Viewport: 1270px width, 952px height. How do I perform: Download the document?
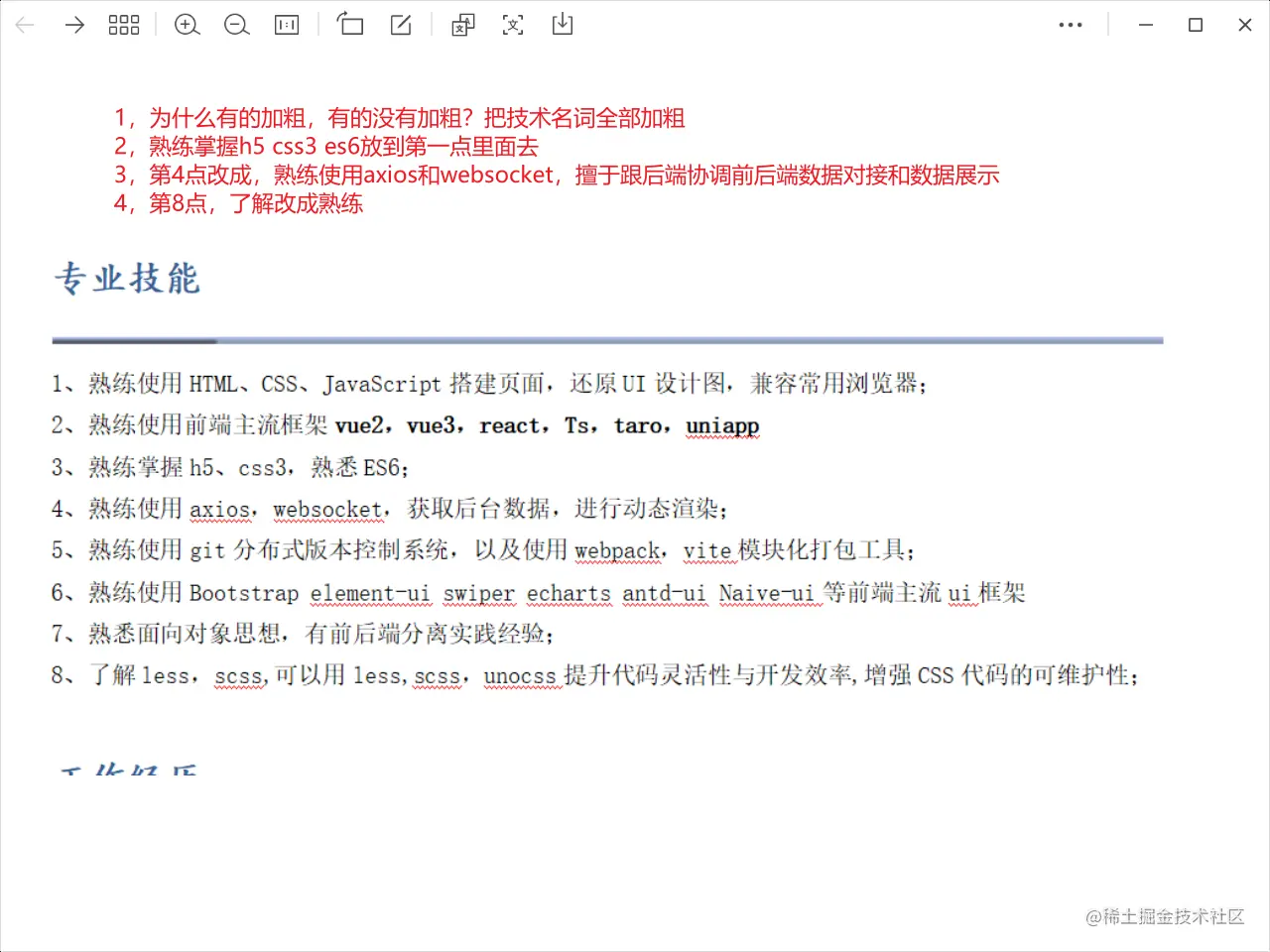tap(562, 25)
